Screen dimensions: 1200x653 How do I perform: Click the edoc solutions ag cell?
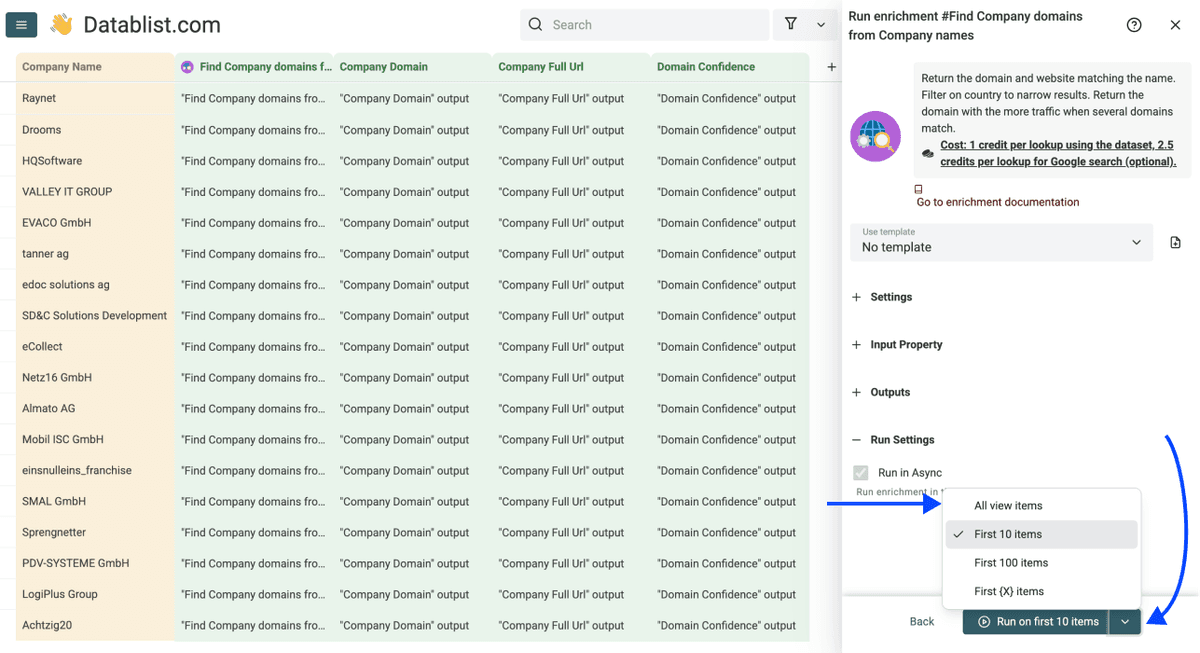coord(95,285)
